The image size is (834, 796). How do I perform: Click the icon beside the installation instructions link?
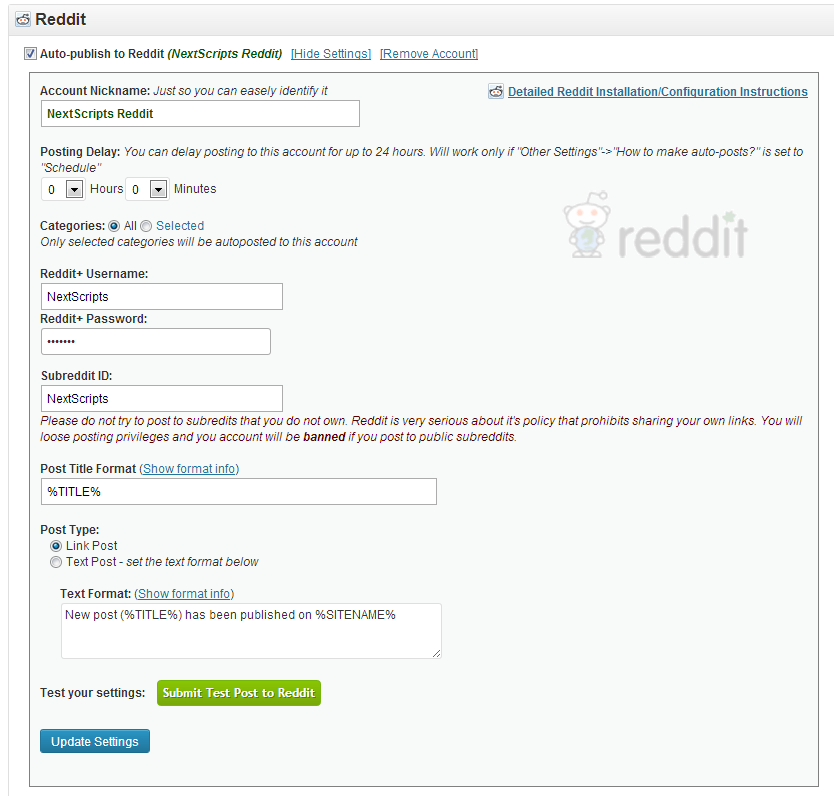click(495, 91)
